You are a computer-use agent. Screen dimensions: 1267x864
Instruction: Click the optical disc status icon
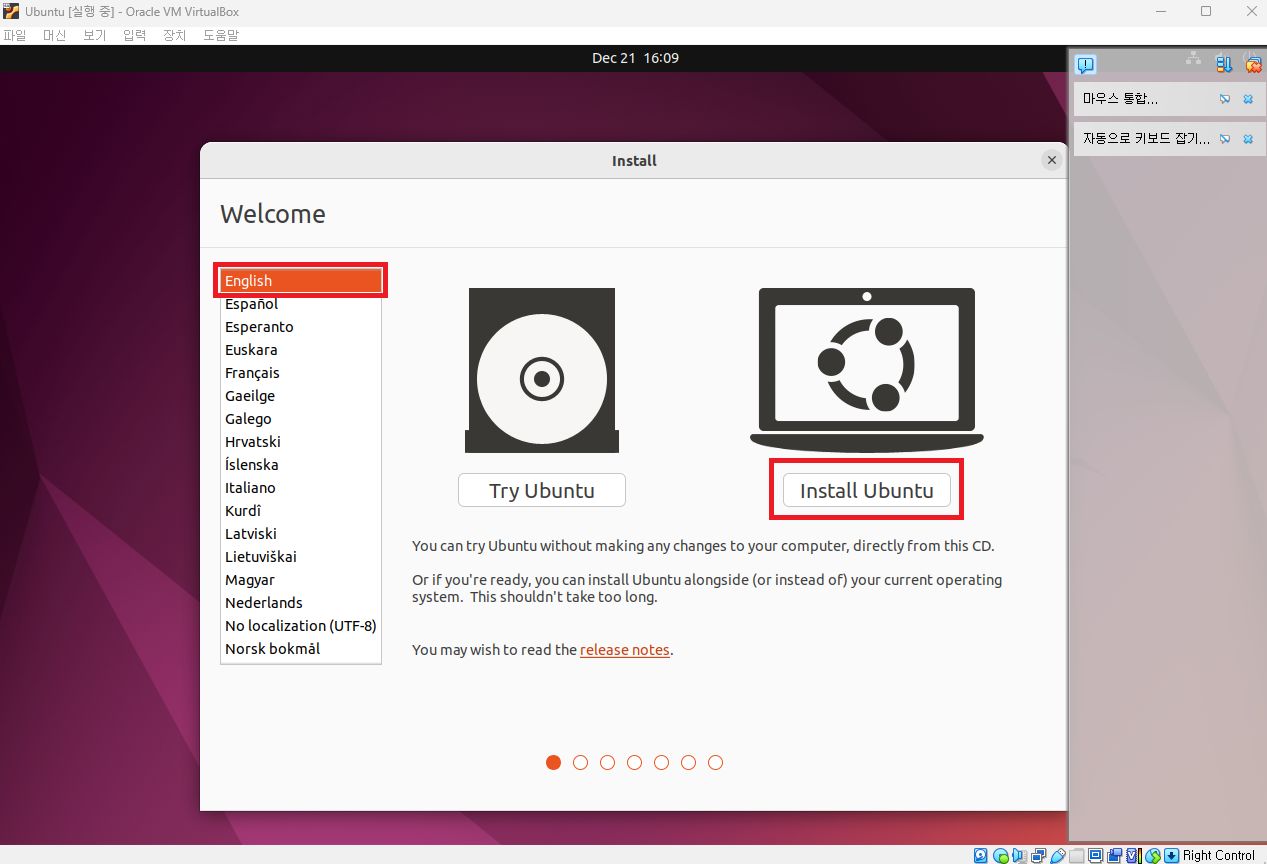tap(1000, 855)
